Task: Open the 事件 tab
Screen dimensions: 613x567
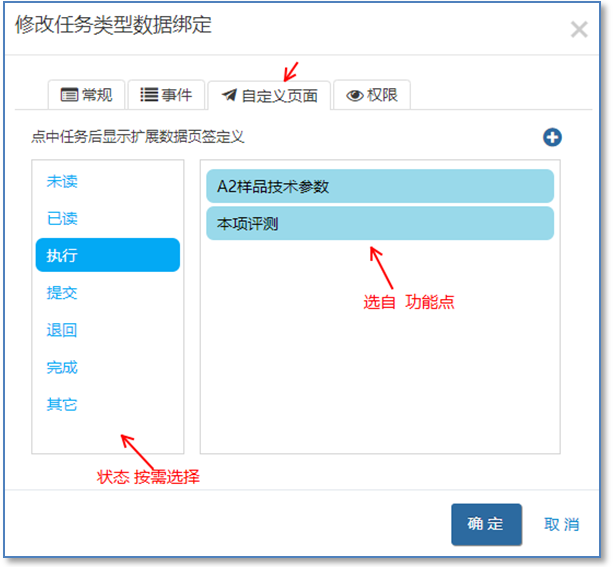Action: pos(166,95)
